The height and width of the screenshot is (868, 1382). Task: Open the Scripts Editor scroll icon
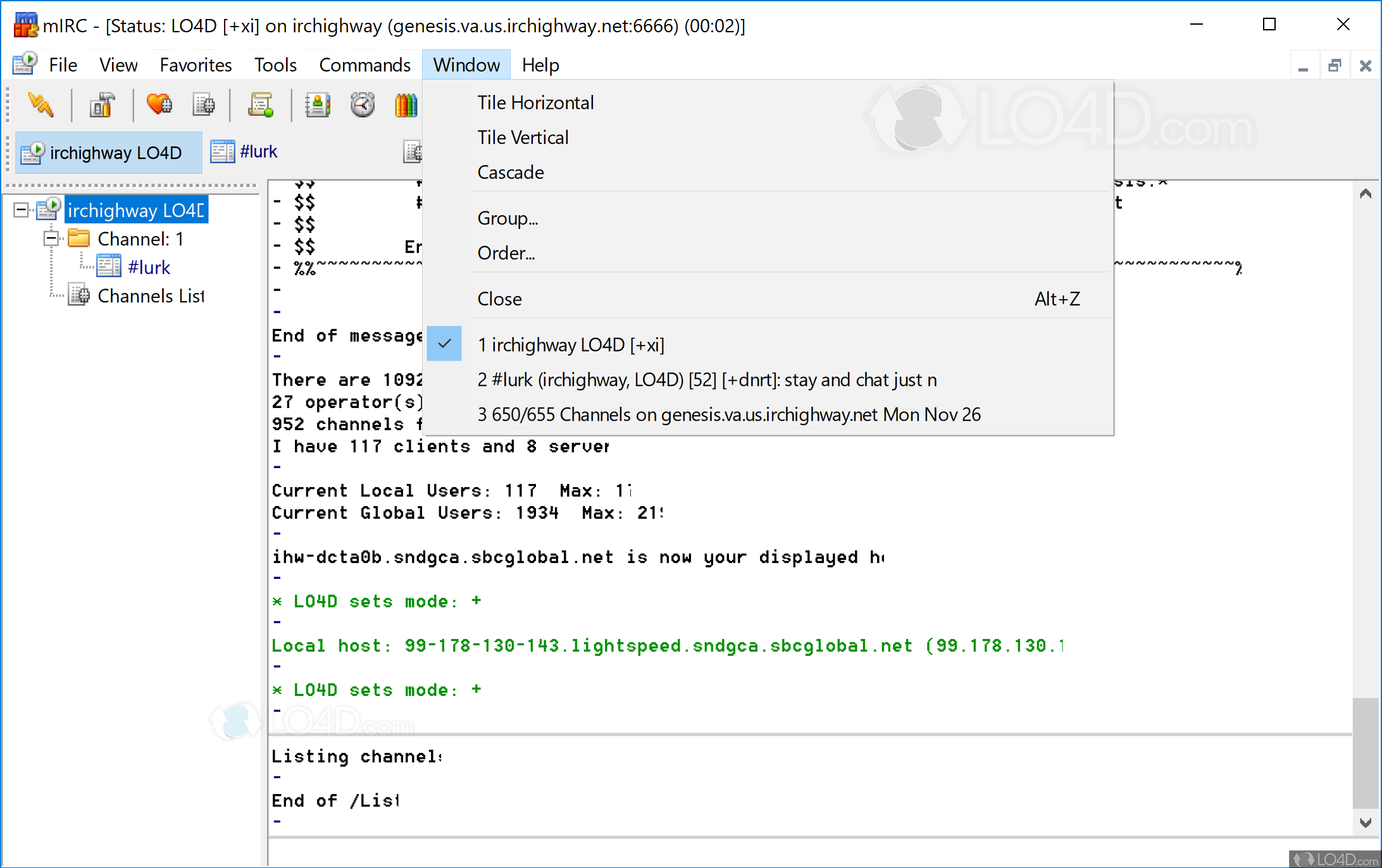click(x=261, y=105)
